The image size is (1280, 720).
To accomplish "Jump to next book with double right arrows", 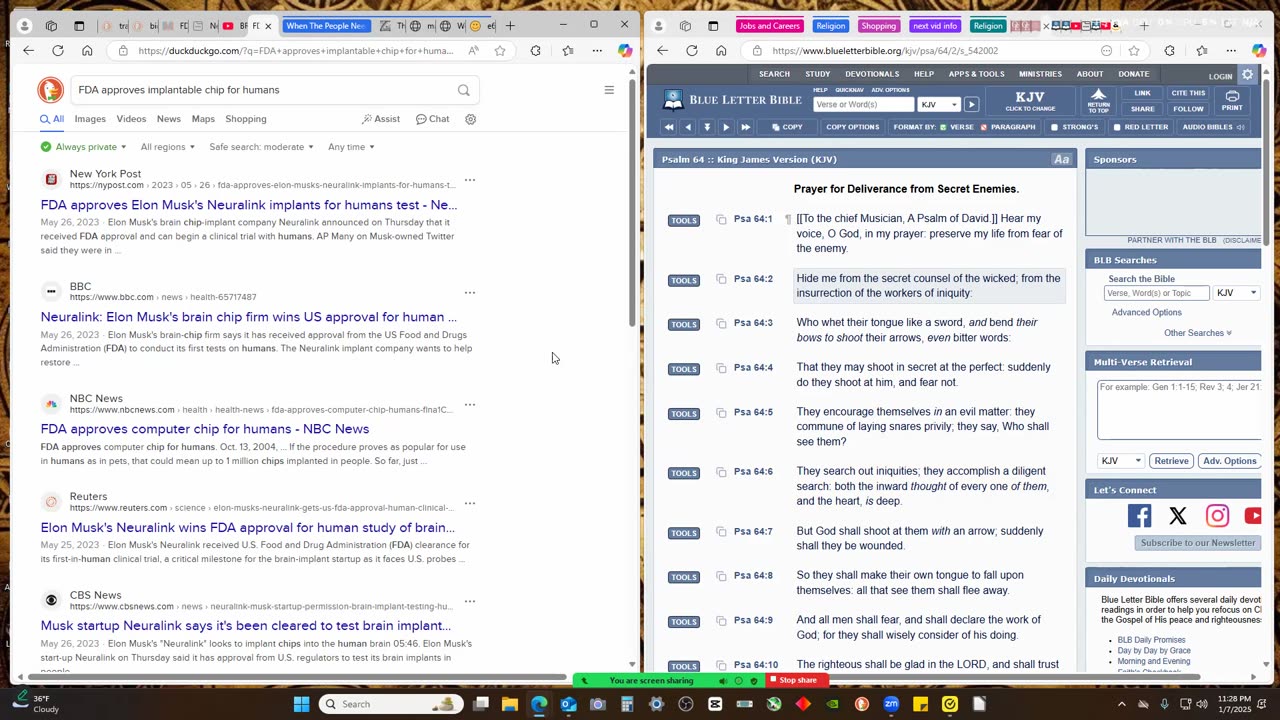I will pyautogui.click(x=746, y=127).
